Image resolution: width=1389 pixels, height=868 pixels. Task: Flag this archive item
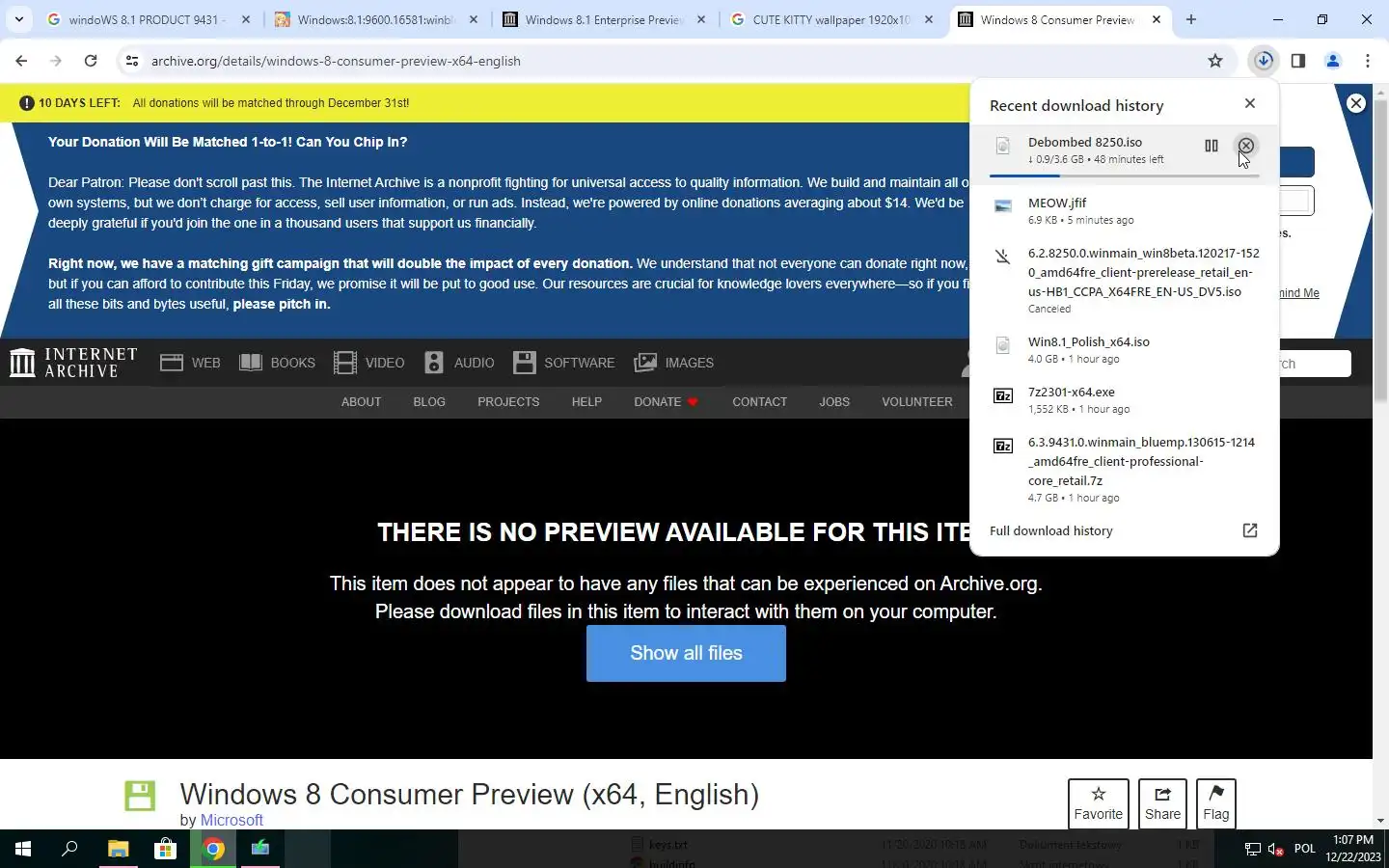tap(1216, 803)
